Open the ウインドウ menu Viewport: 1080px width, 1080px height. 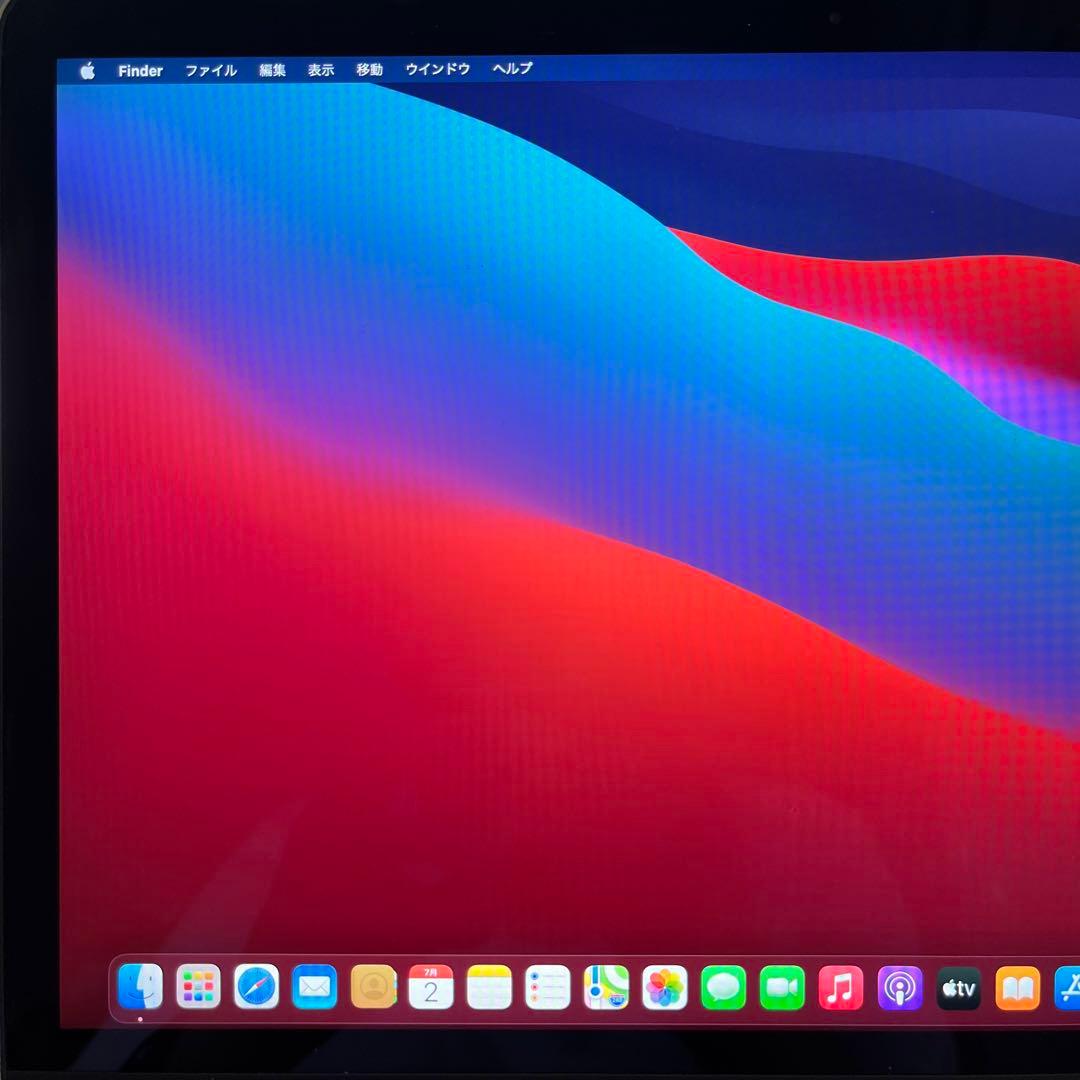point(437,69)
